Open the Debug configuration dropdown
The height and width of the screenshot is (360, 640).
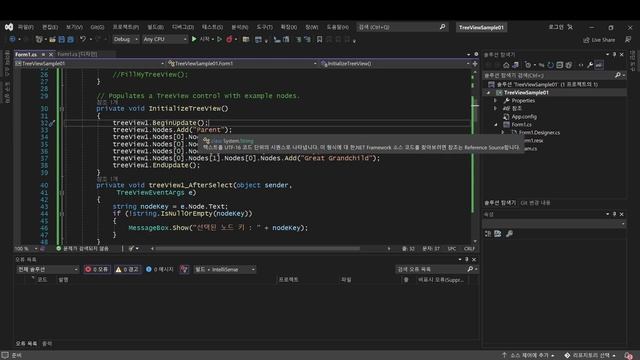click(x=125, y=39)
